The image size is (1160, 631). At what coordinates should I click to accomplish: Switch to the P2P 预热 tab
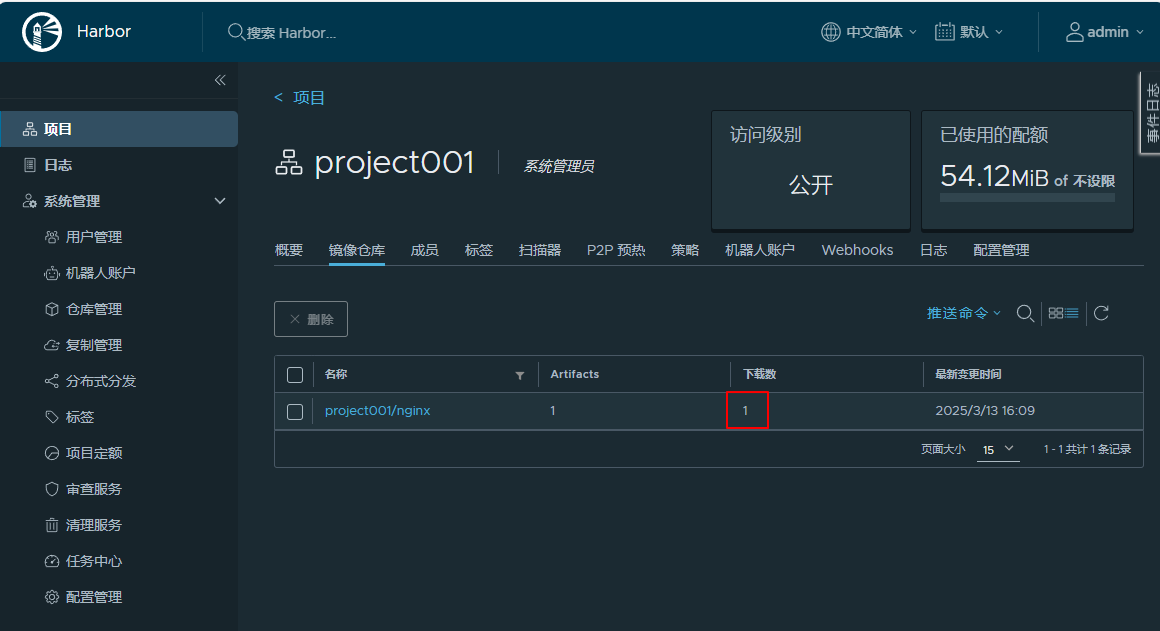pyautogui.click(x=616, y=250)
